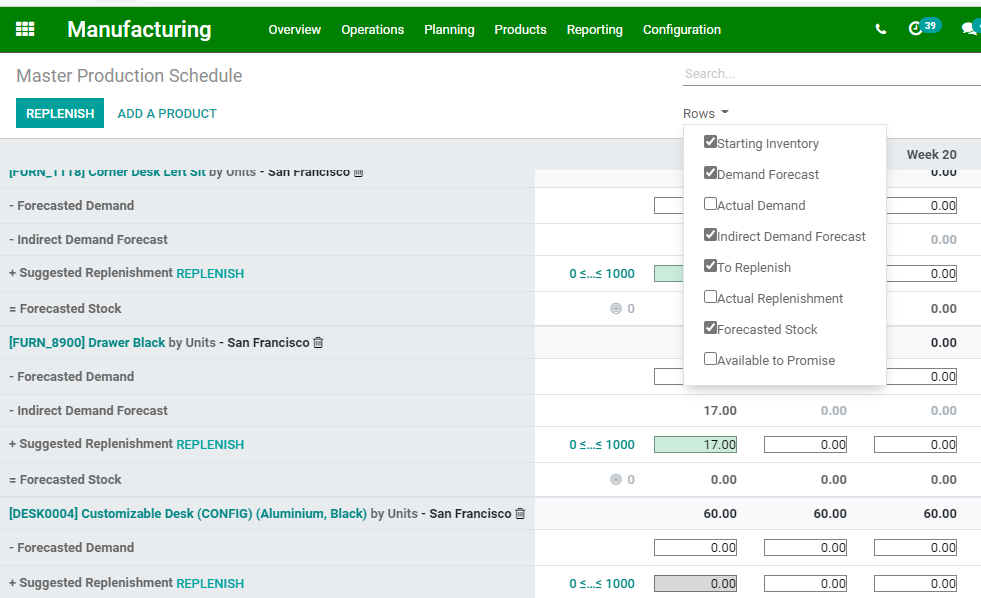Viewport: 981px width, 598px height.
Task: Toggle To Replenish checkbox
Action: tap(710, 265)
